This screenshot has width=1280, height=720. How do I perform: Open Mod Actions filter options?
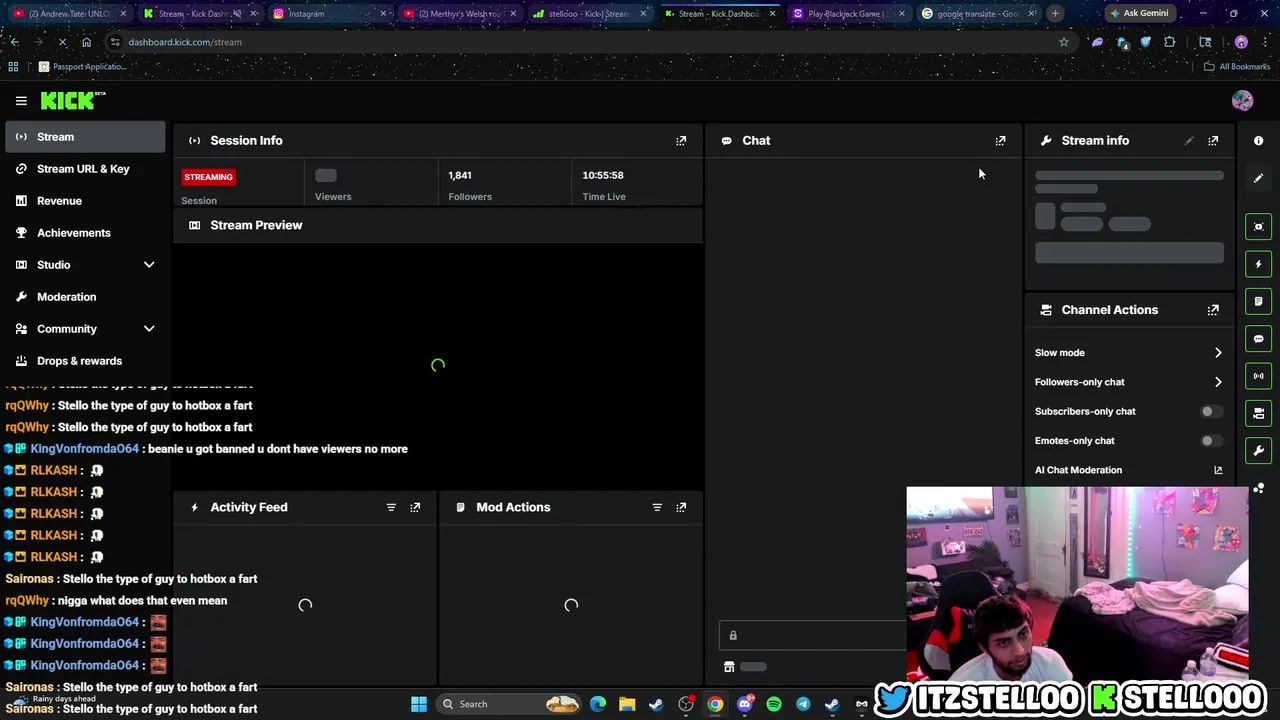coord(657,507)
